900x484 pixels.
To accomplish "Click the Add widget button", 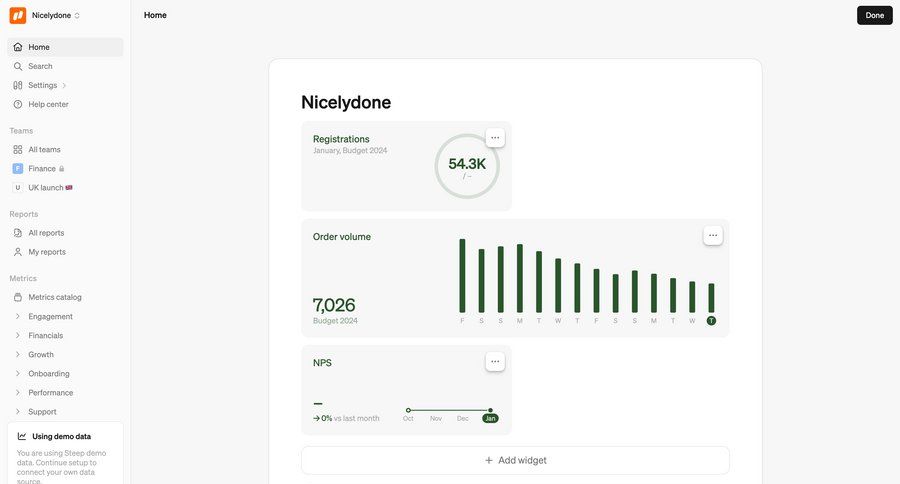I will (x=515, y=460).
